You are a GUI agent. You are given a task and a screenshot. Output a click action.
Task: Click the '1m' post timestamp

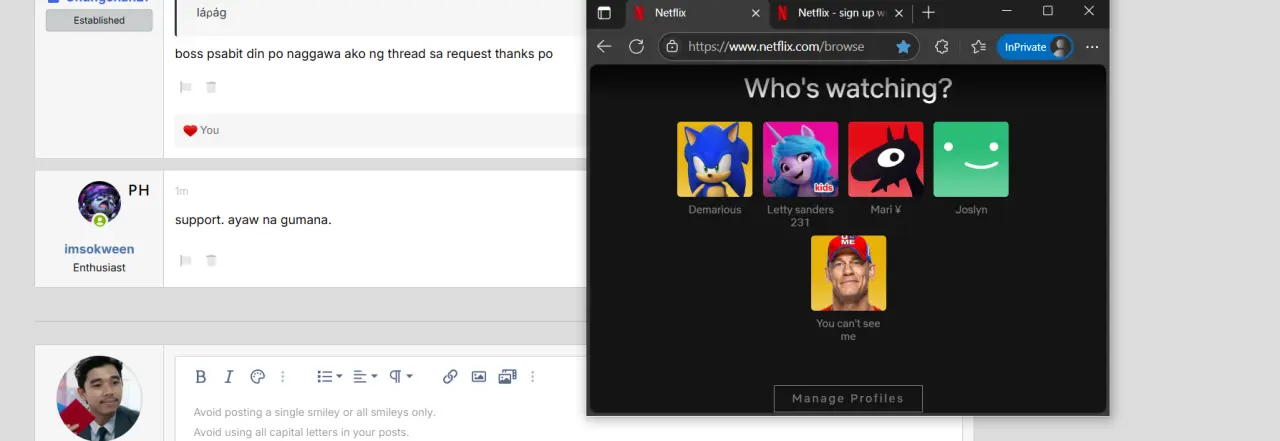[x=181, y=191]
